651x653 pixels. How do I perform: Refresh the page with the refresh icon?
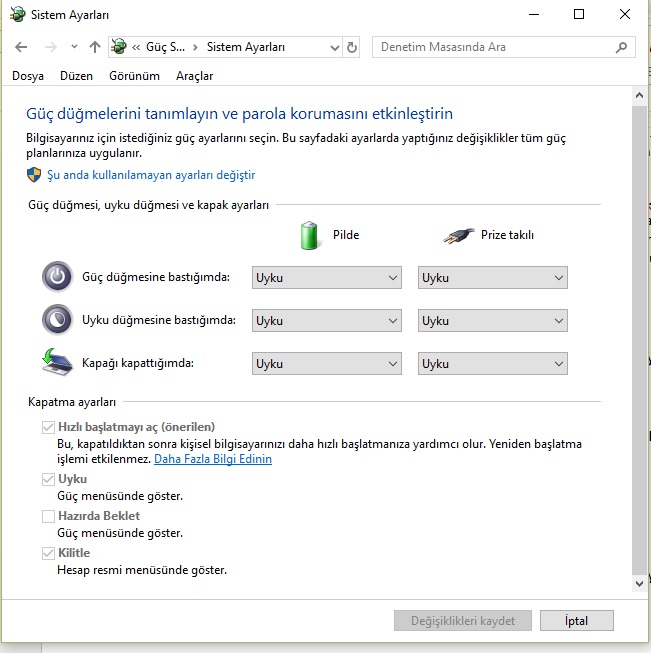pos(352,47)
